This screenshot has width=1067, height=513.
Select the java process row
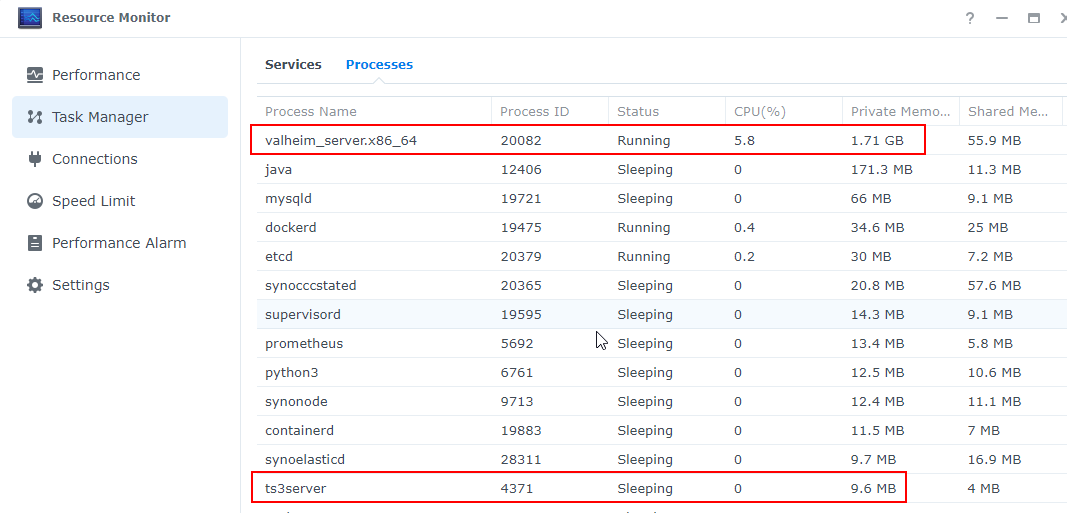pyautogui.click(x=662, y=169)
